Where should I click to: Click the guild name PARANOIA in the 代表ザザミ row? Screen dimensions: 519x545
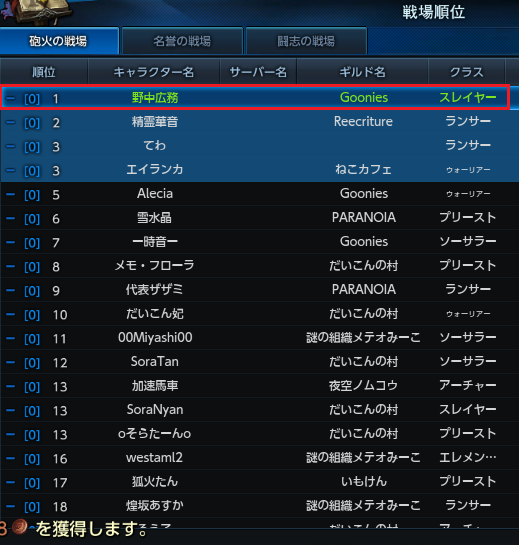pyautogui.click(x=364, y=289)
